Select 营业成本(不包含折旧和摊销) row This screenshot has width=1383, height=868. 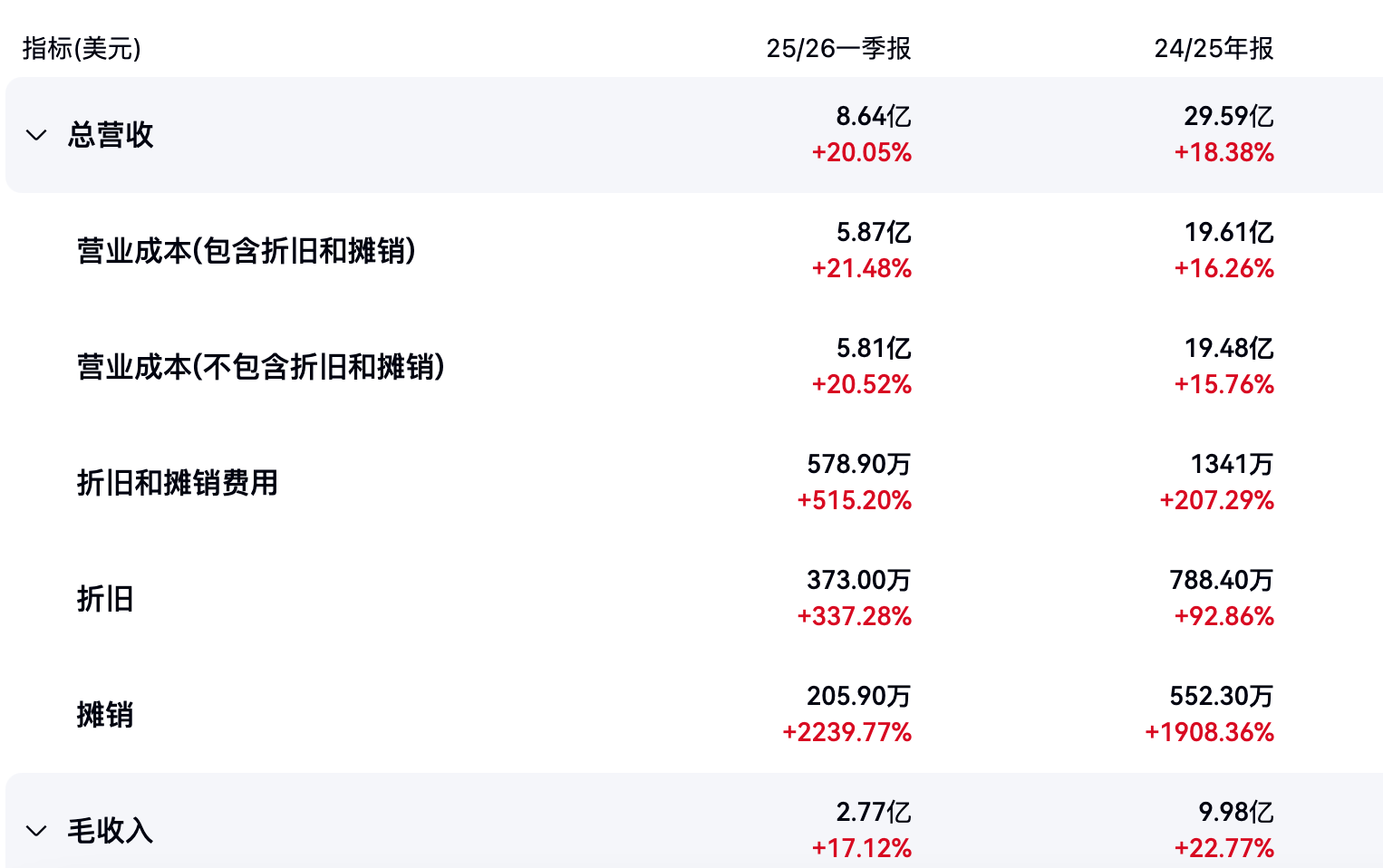261,367
